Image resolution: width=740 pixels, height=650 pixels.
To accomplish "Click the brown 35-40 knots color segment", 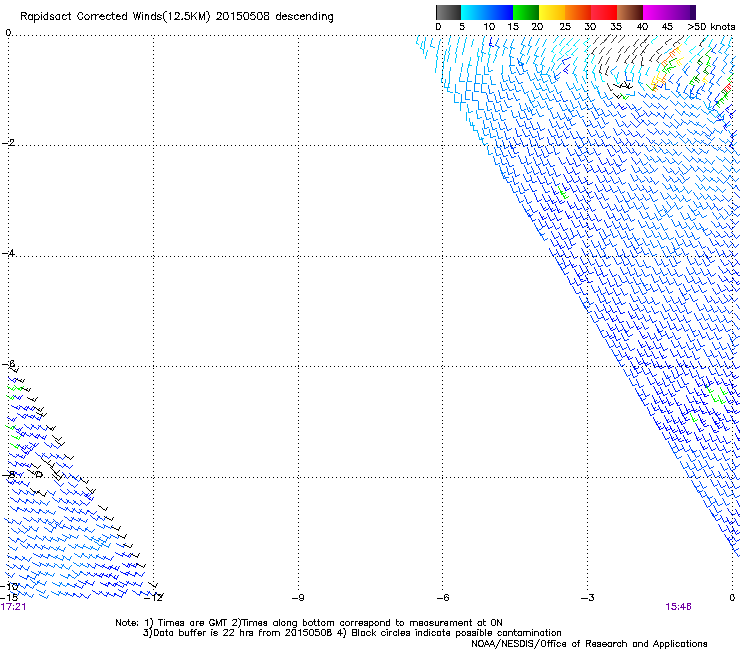I will (x=630, y=12).
